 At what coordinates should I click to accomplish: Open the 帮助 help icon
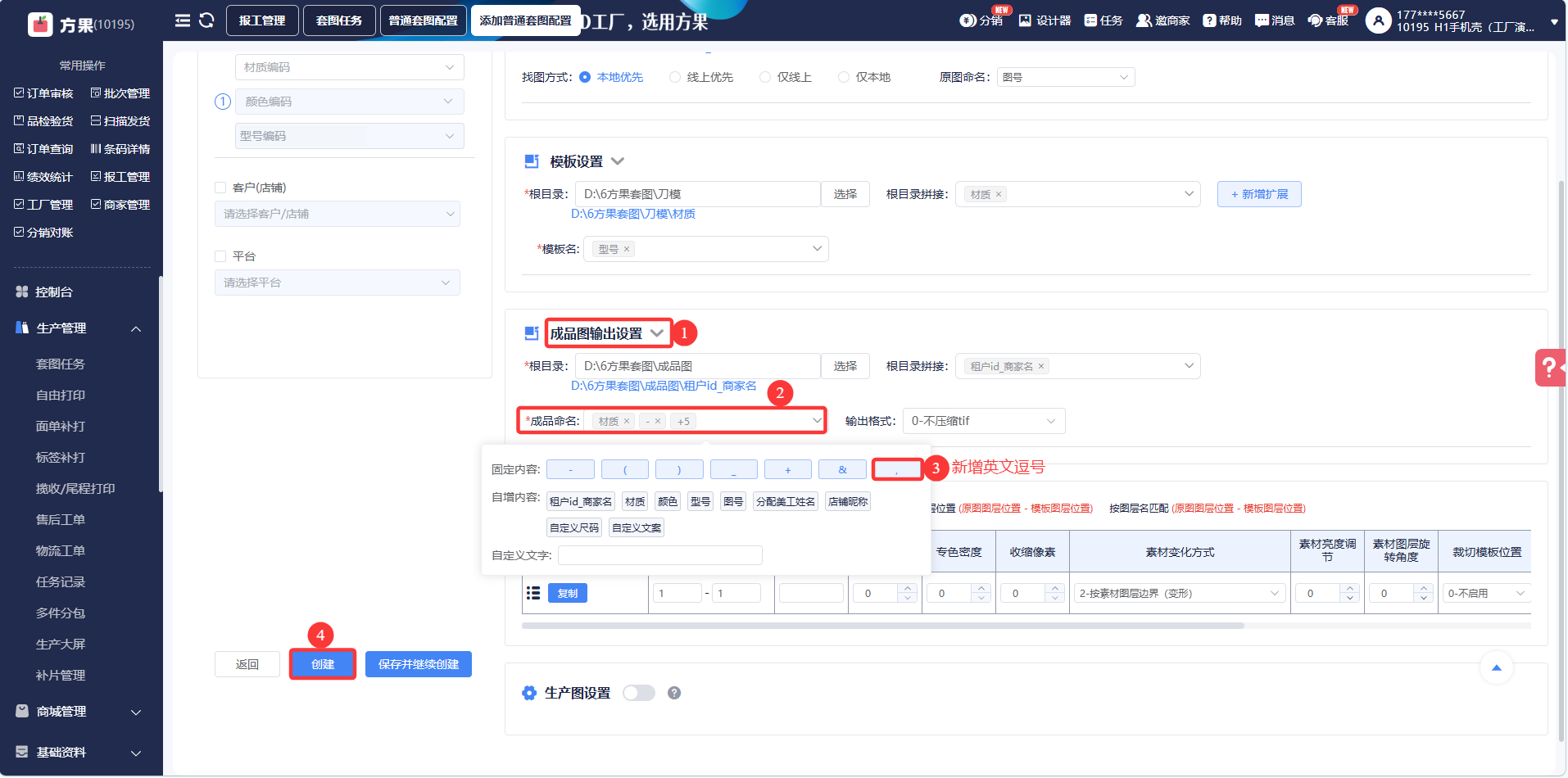click(x=1222, y=20)
